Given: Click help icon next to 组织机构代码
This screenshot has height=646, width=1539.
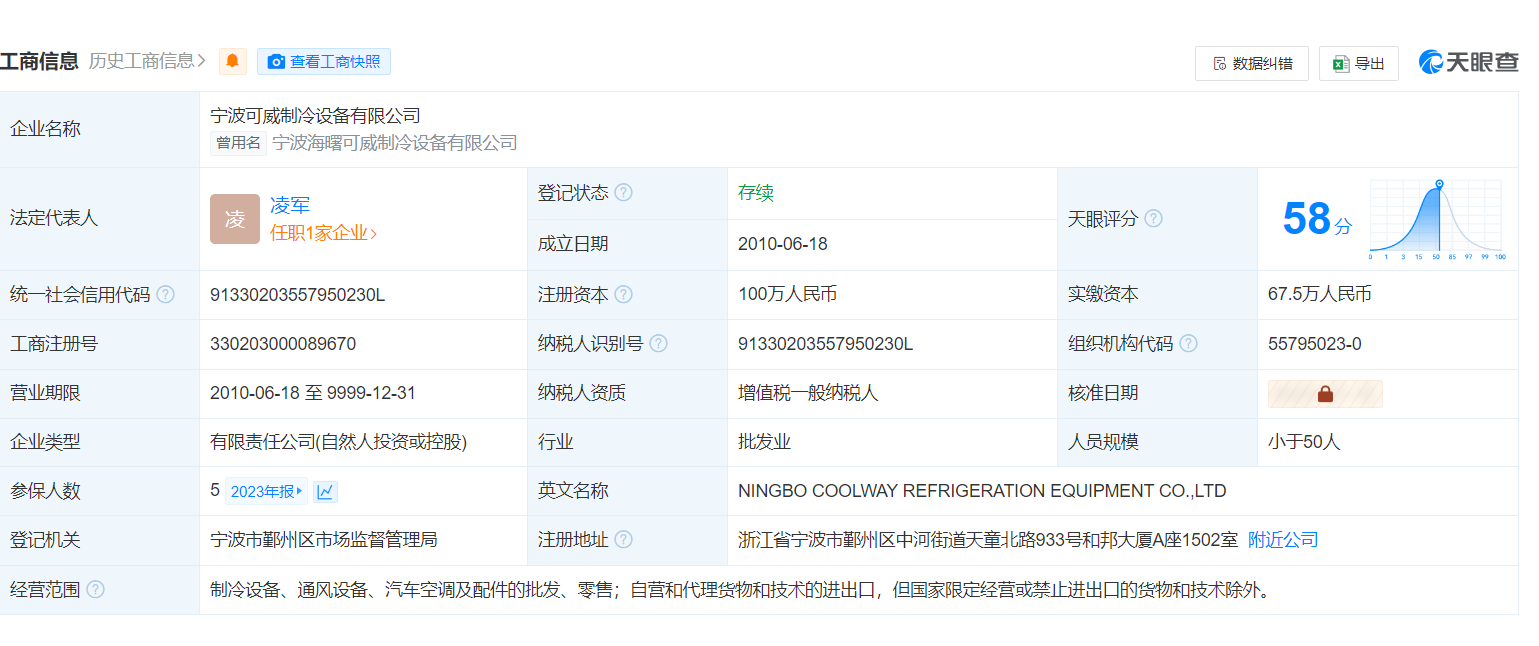Looking at the screenshot, I should 1188,344.
